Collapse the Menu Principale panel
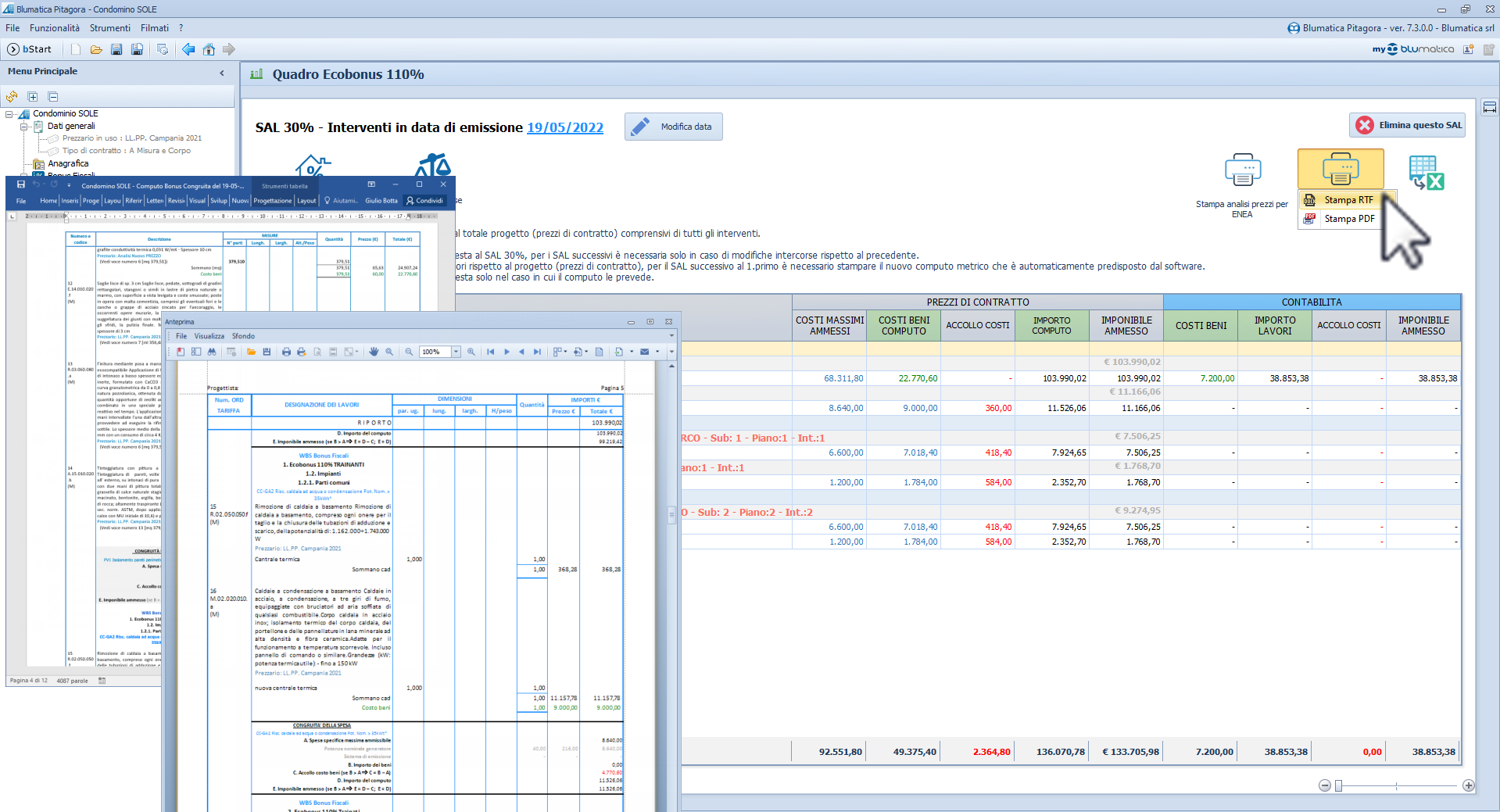 [222, 73]
